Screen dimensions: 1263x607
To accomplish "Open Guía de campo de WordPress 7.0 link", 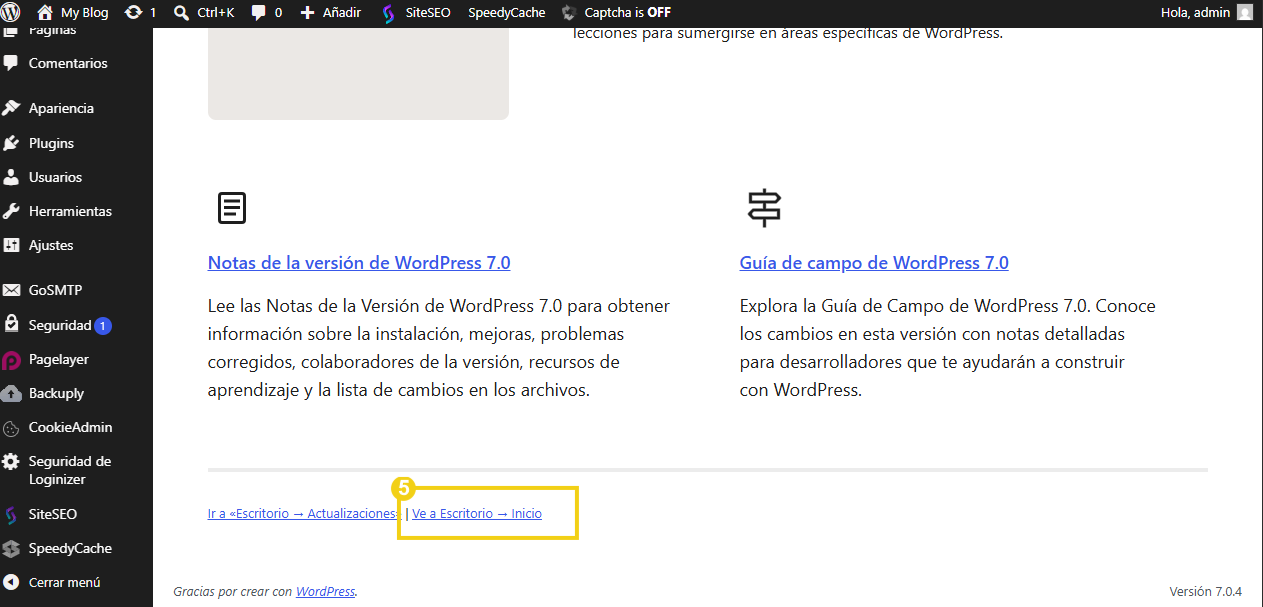I will coord(874,263).
